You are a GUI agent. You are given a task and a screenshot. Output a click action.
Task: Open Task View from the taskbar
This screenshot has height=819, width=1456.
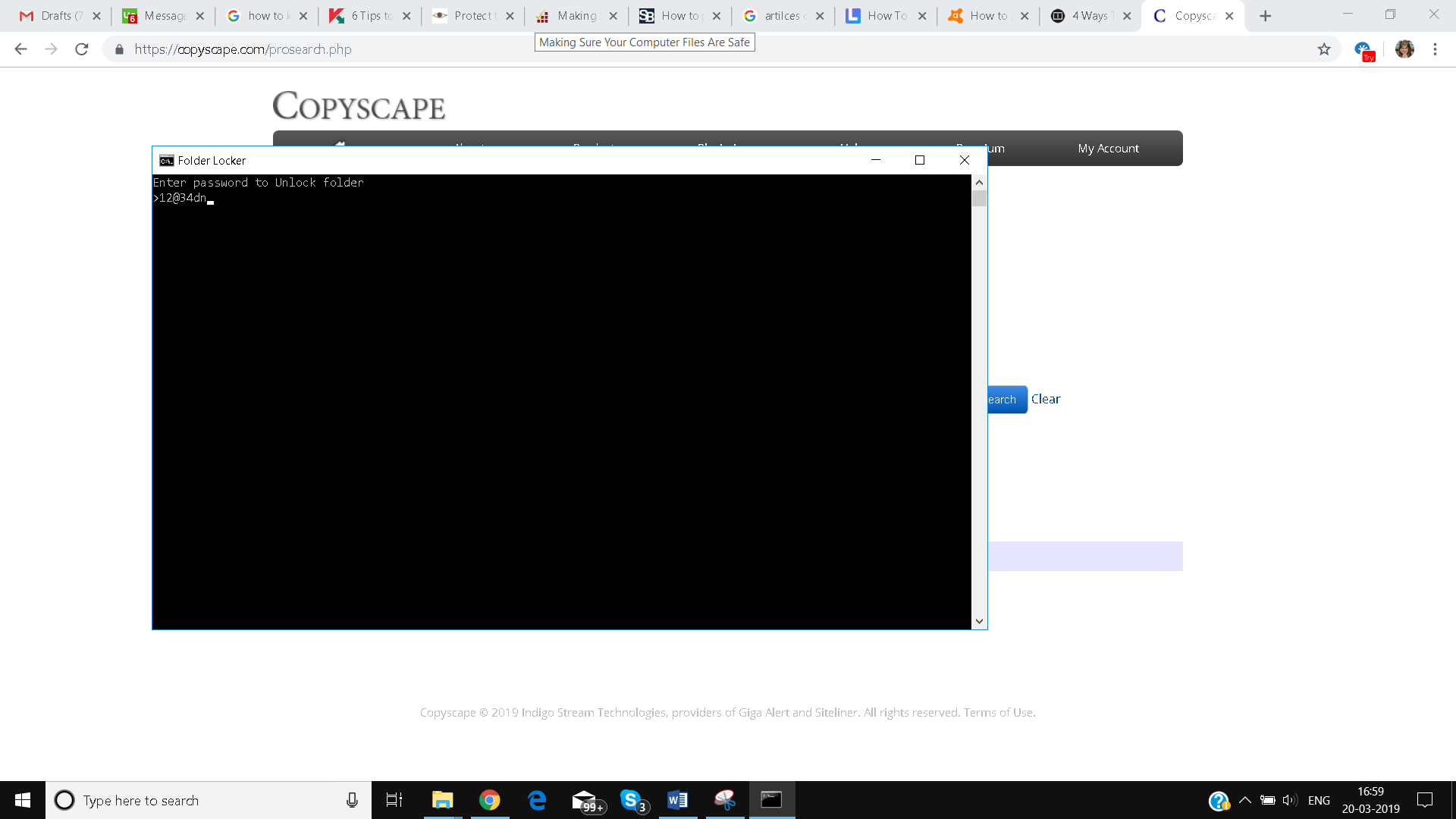point(394,800)
